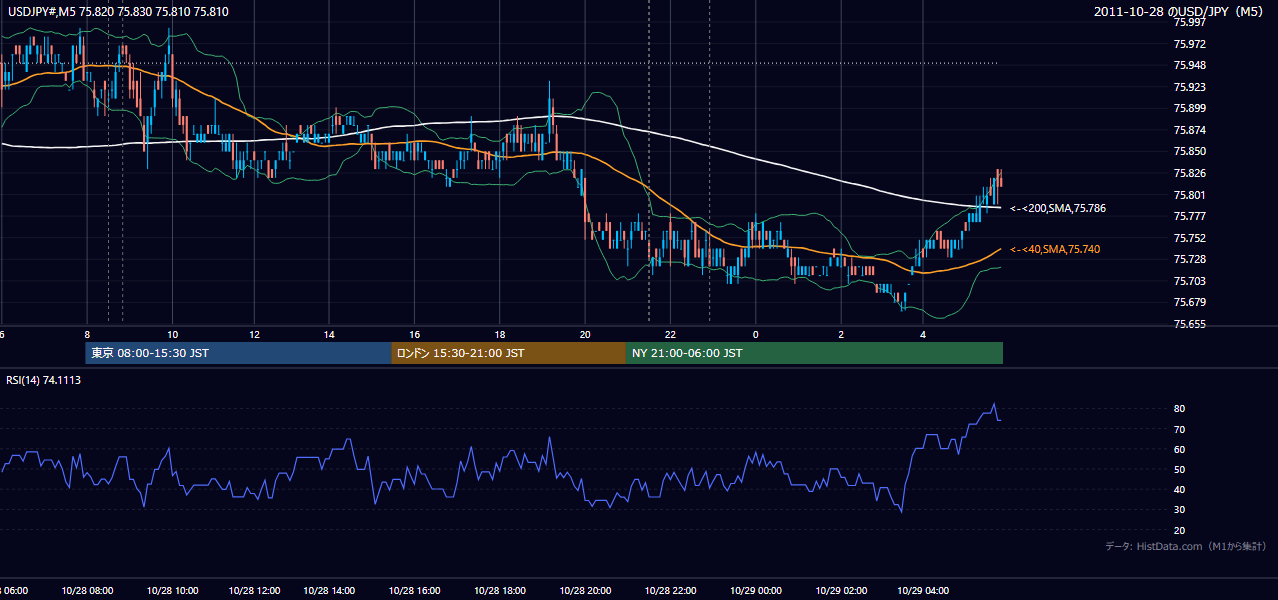
Task: Click the 東京 08:00-15:30 JST session bar
Action: tap(238, 353)
